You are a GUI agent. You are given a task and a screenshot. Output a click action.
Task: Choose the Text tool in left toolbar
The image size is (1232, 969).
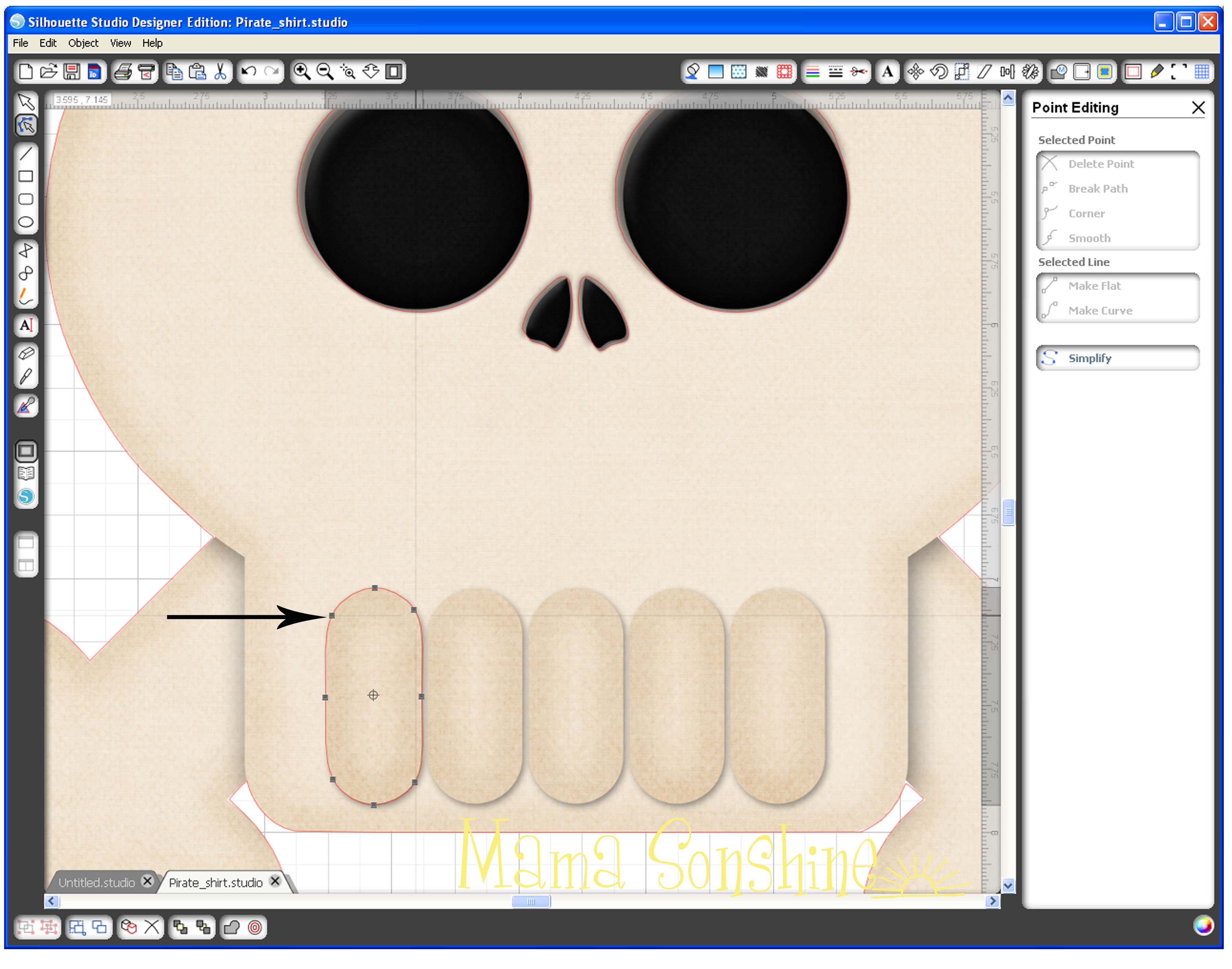click(x=26, y=326)
